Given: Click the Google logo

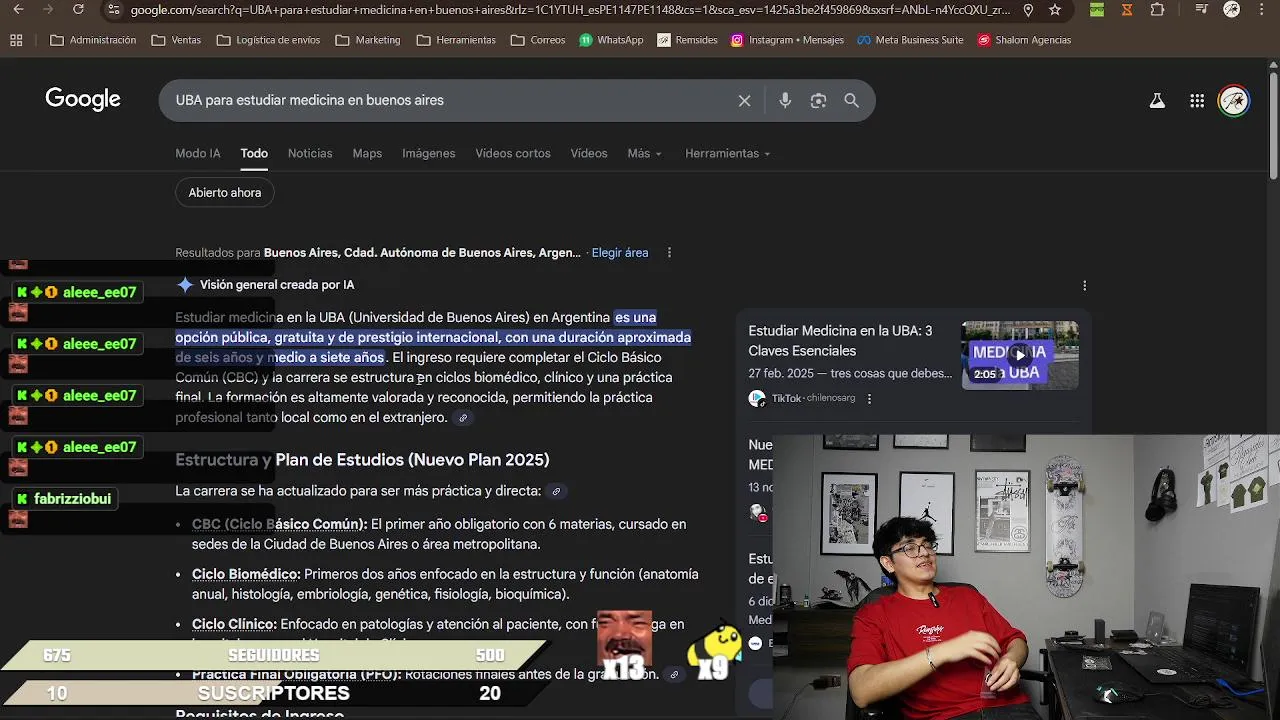Looking at the screenshot, I should pyautogui.click(x=83, y=99).
